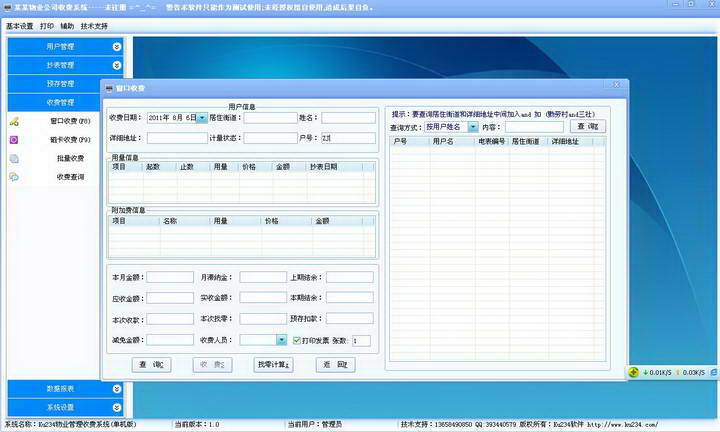
Task: Click the 上期结余 input field
Action: click(x=350, y=277)
